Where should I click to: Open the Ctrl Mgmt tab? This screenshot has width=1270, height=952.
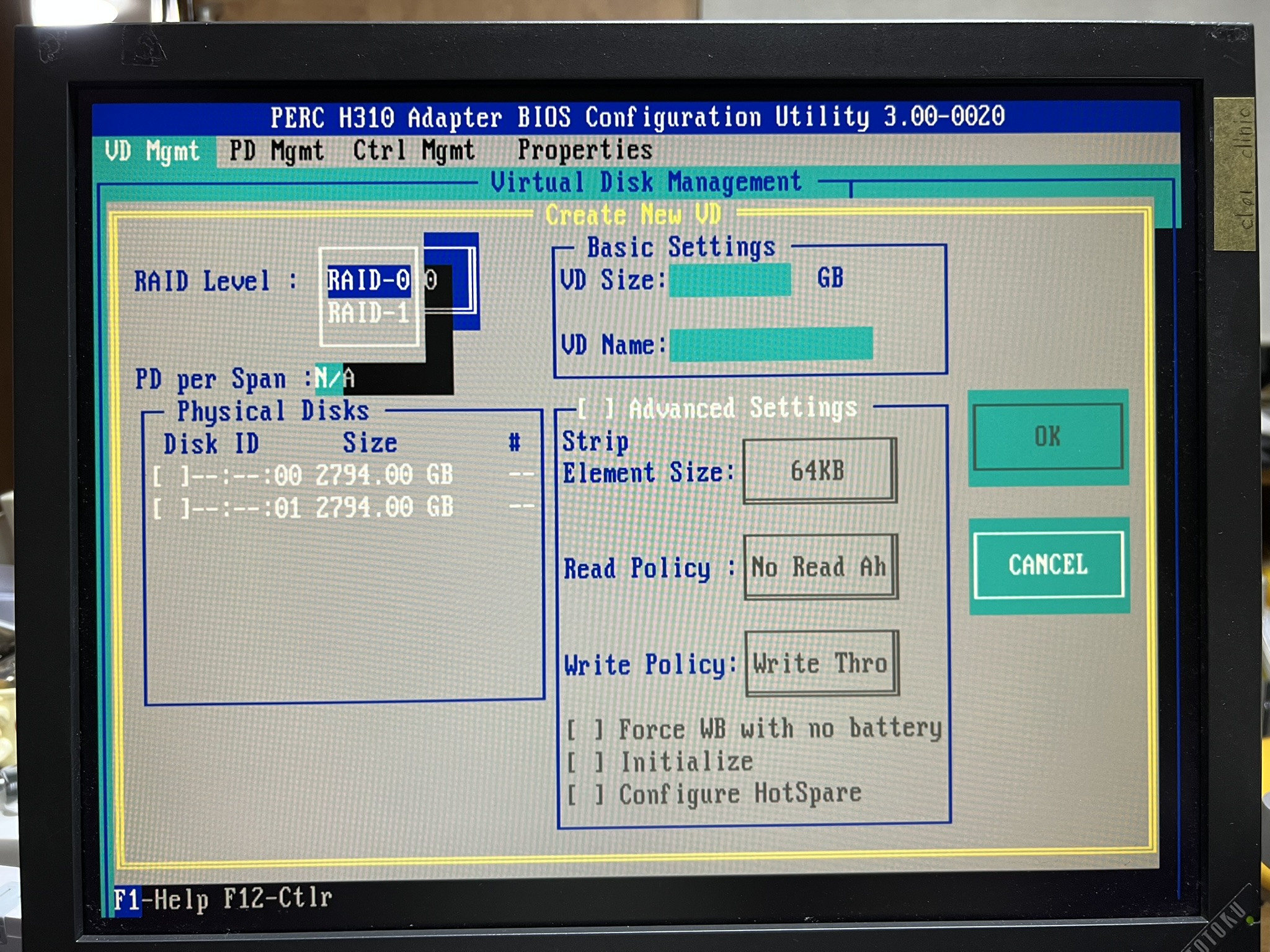414,151
